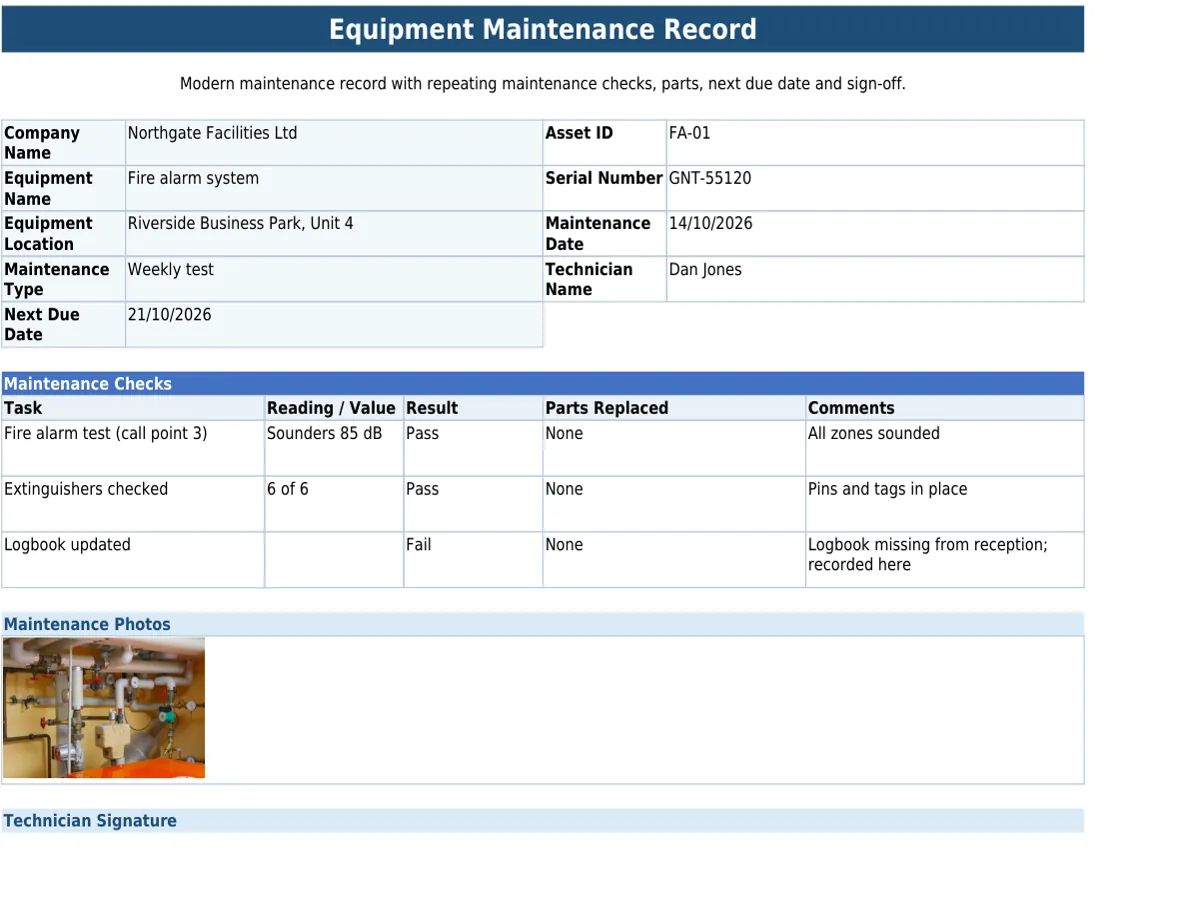Image resolution: width=1200 pixels, height=900 pixels.
Task: Select Parts Replaced 'None' in Logbook updated row
Action: (x=674, y=560)
